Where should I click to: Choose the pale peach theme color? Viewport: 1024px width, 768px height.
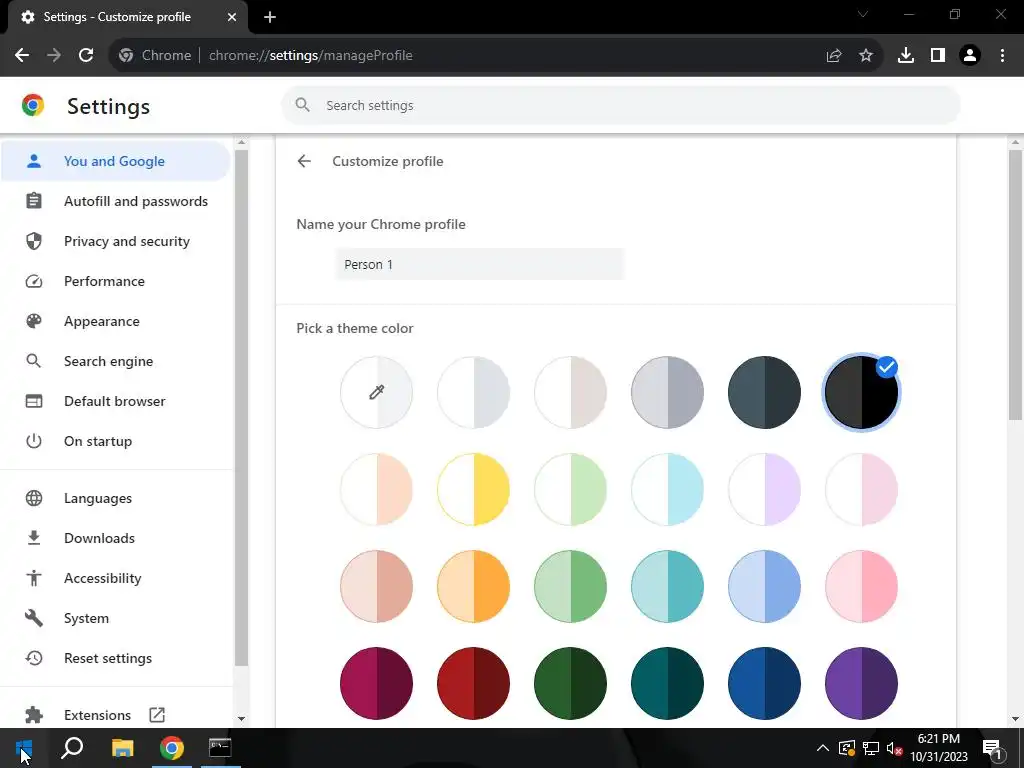click(x=376, y=489)
